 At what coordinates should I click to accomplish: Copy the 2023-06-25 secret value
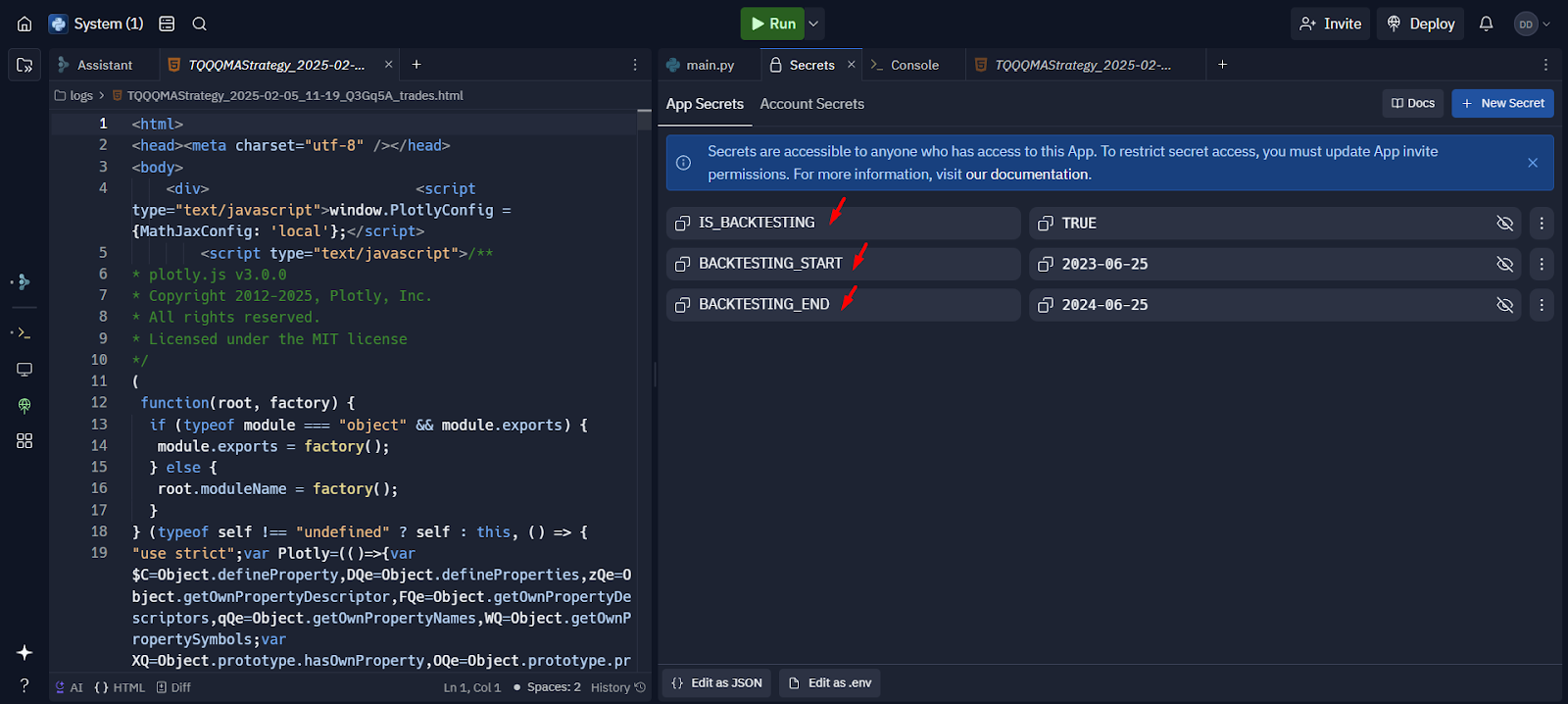[1046, 264]
